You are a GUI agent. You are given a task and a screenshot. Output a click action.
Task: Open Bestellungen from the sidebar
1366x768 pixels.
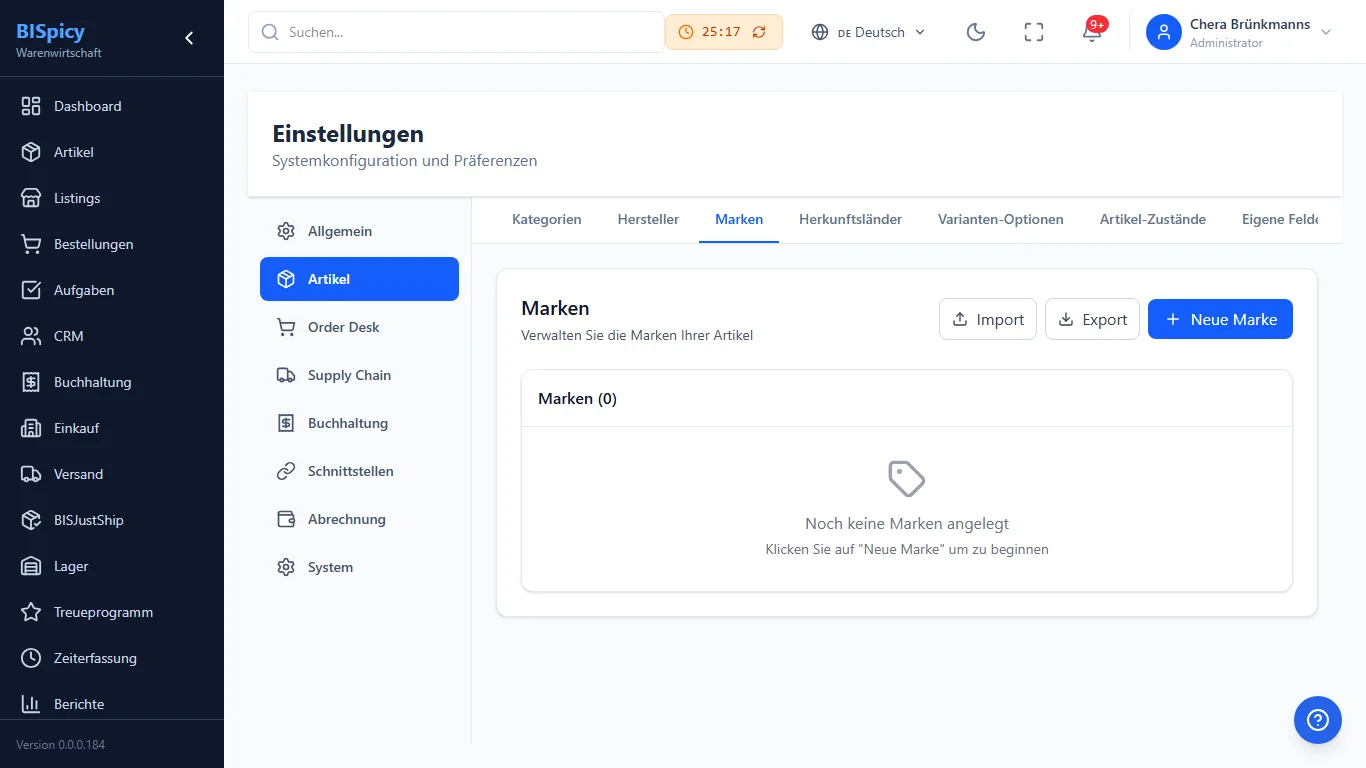[112, 244]
